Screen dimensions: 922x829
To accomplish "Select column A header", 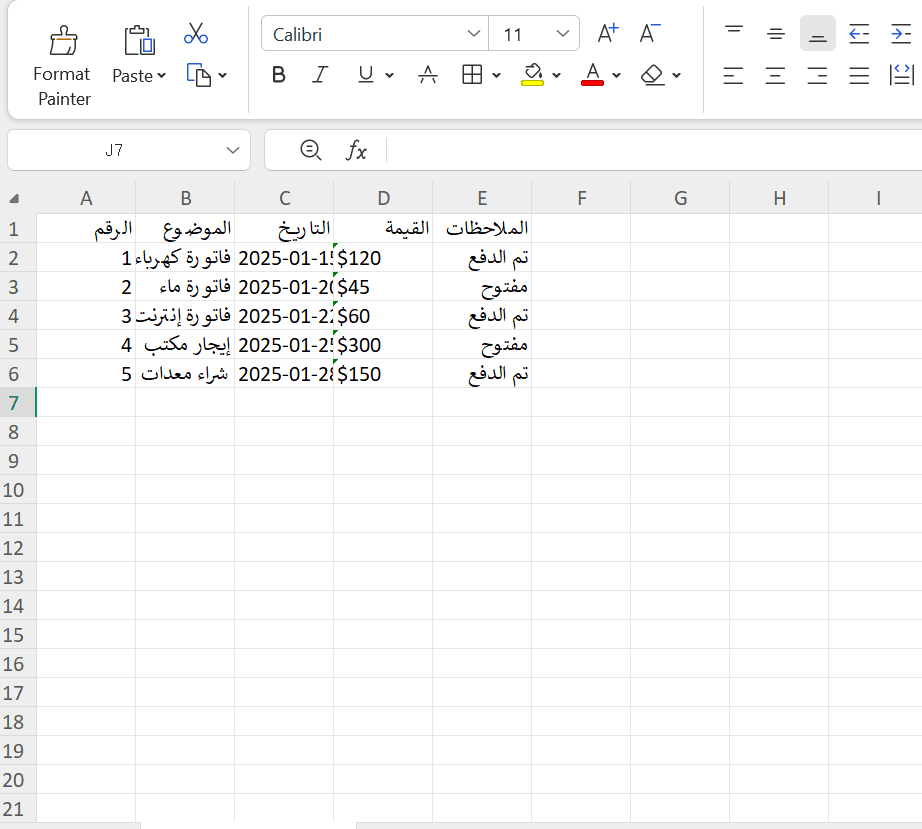I will click(x=86, y=198).
